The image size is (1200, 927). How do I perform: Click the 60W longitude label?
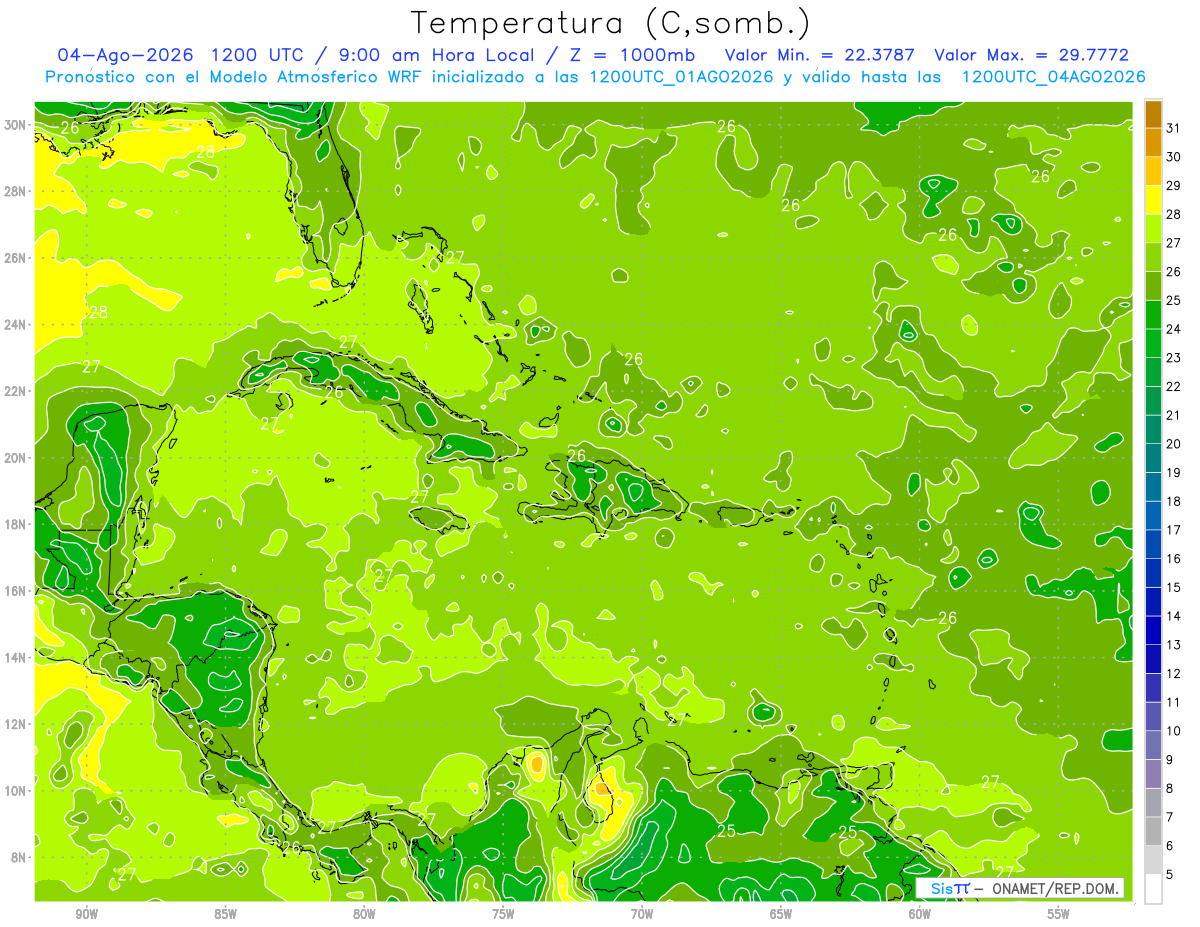click(x=920, y=914)
